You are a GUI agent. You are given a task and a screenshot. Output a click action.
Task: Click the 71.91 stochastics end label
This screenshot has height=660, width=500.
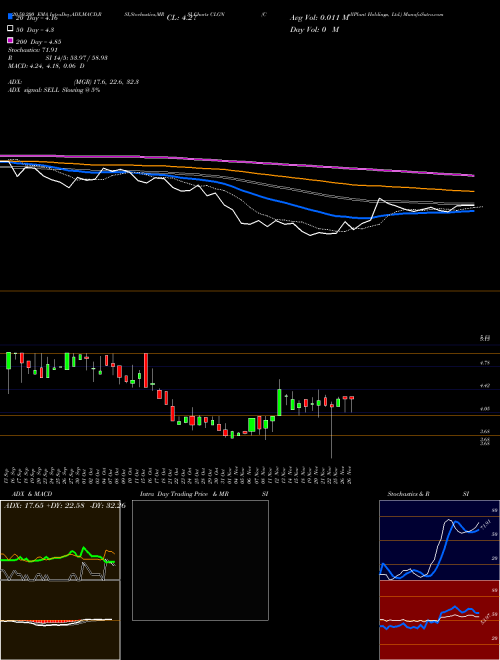coord(485,525)
